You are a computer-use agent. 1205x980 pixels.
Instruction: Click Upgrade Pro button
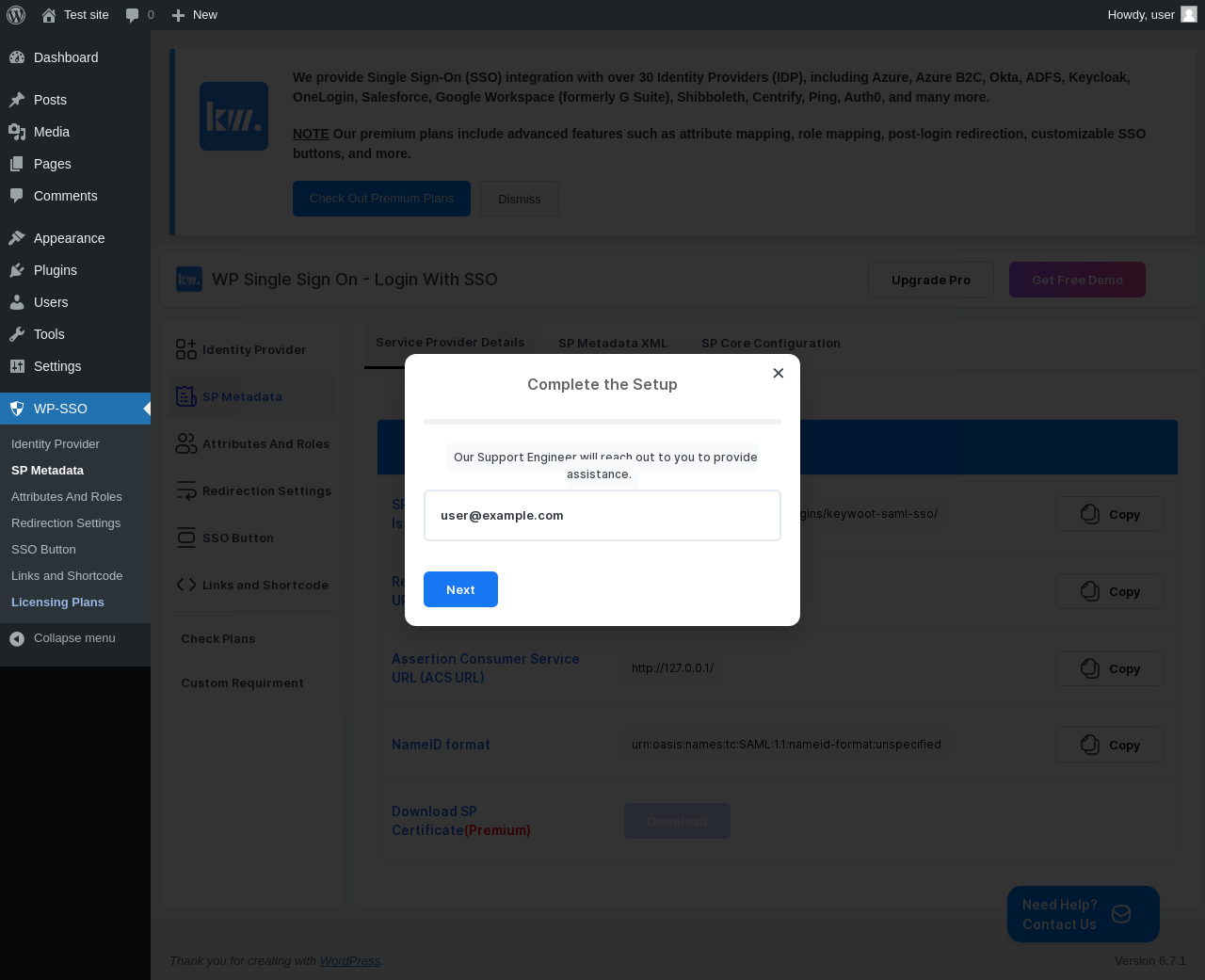coord(931,280)
